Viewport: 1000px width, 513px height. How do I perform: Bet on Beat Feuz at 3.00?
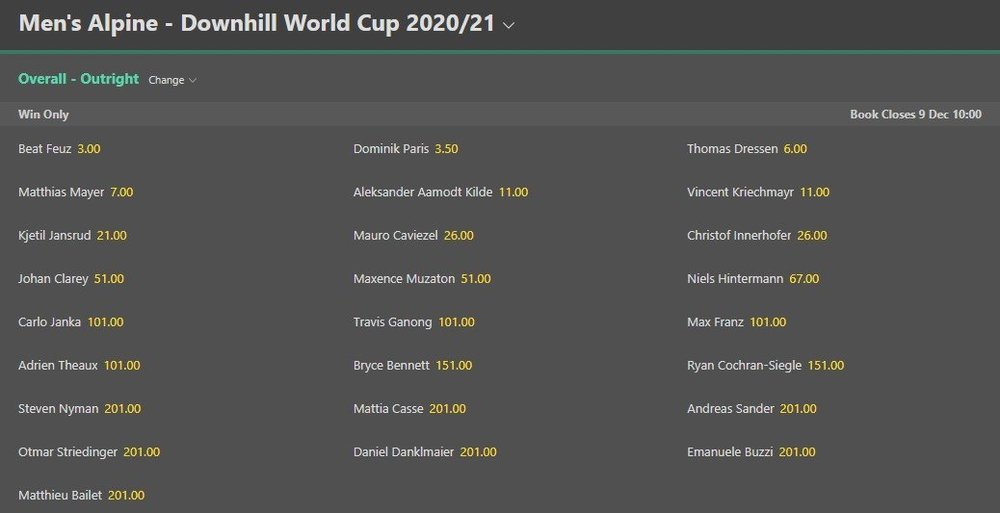click(x=59, y=149)
